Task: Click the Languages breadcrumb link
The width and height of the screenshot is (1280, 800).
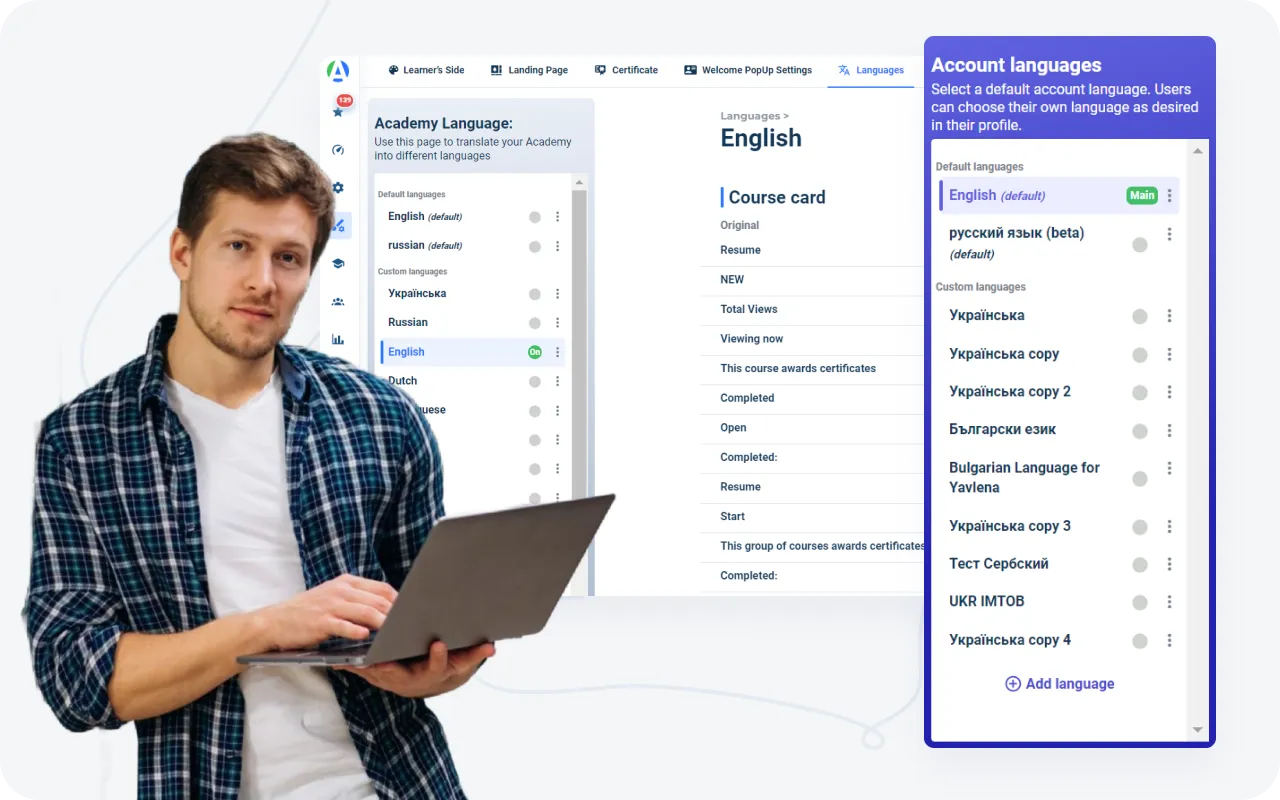Action: click(x=749, y=116)
